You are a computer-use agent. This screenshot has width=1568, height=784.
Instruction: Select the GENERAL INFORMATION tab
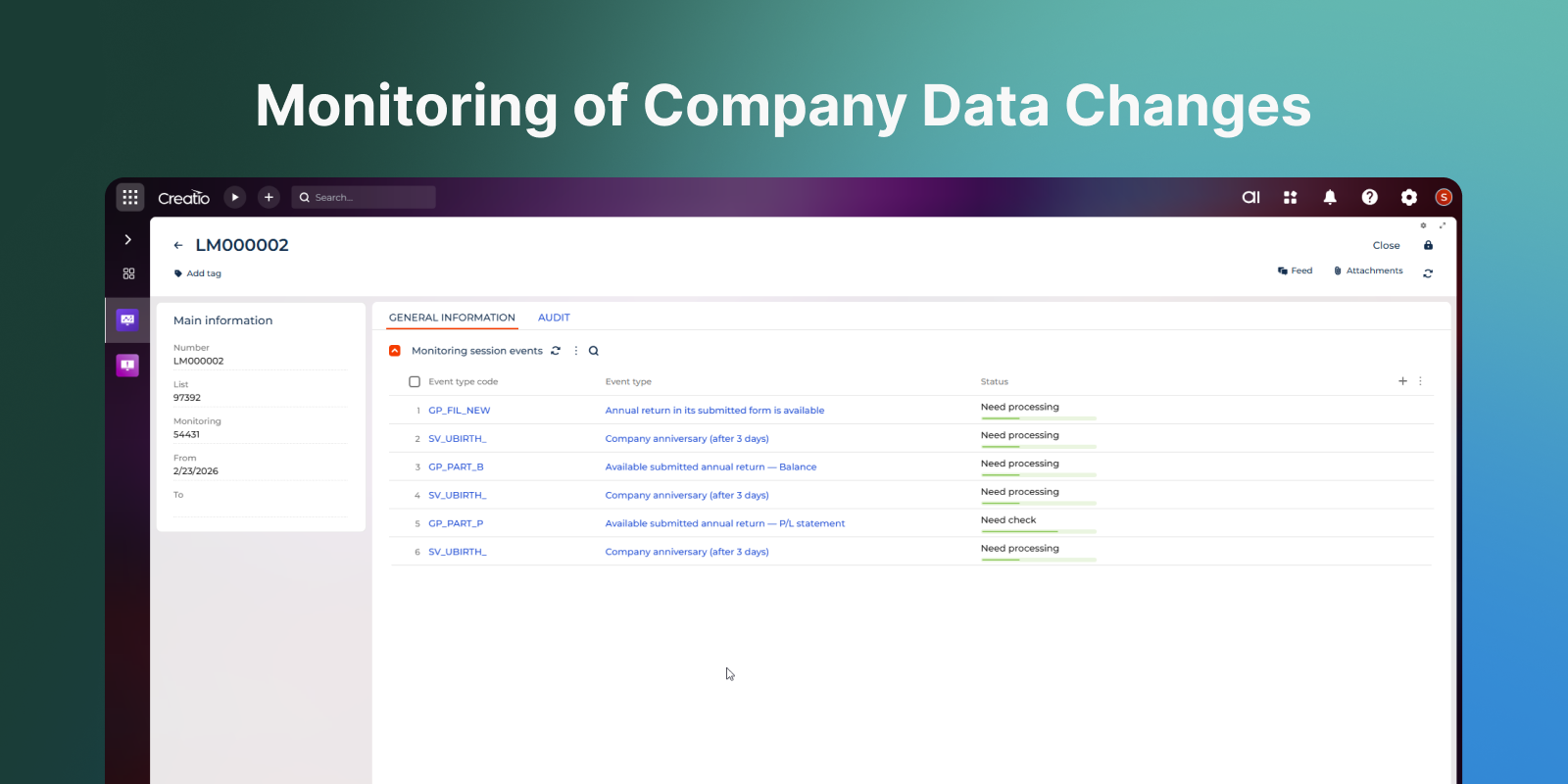point(452,318)
